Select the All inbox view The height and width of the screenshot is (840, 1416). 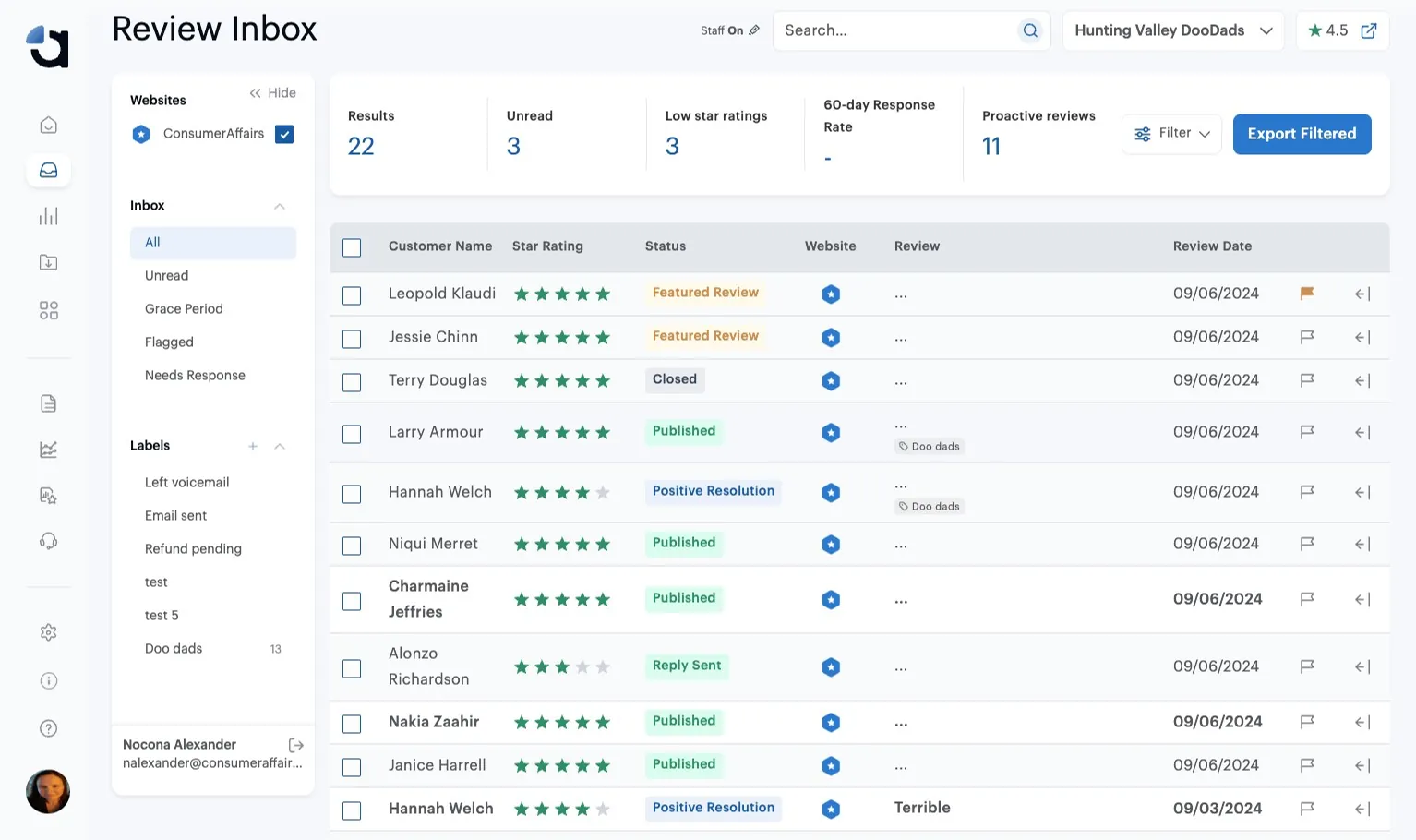tap(213, 243)
